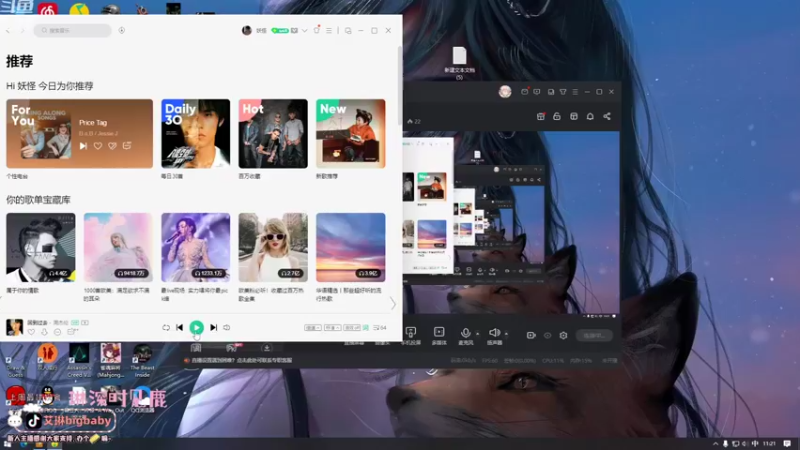Add Price Tag to playlist from For You card

pos(127,145)
